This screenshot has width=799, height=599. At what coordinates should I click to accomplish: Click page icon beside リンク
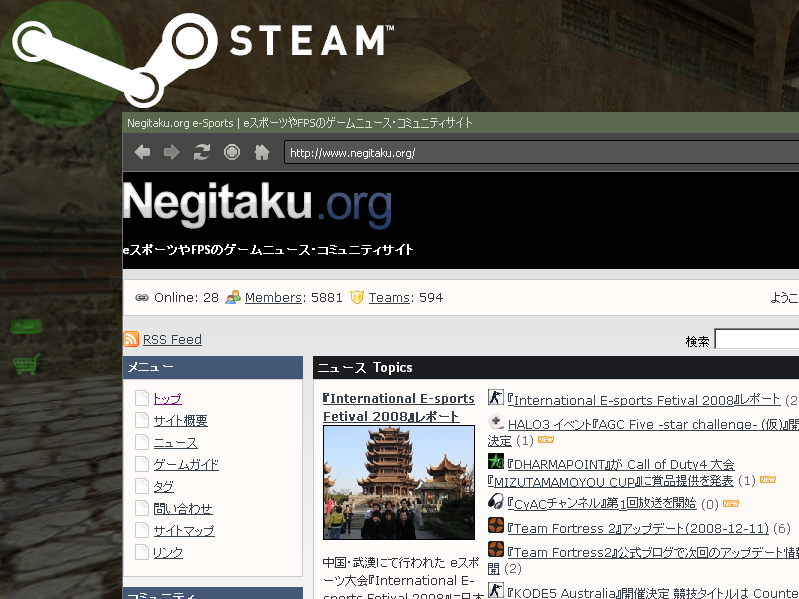(x=142, y=552)
